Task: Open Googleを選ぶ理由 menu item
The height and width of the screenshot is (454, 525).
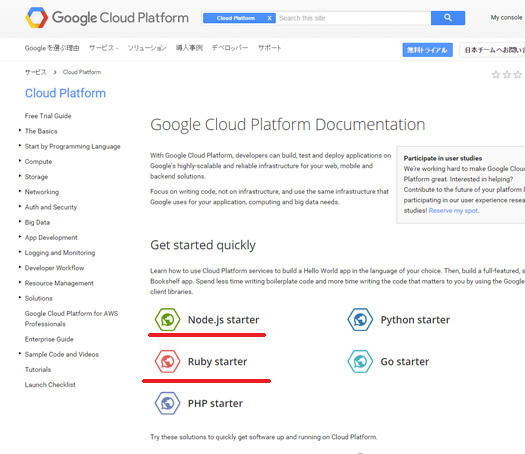Action: coord(52,48)
